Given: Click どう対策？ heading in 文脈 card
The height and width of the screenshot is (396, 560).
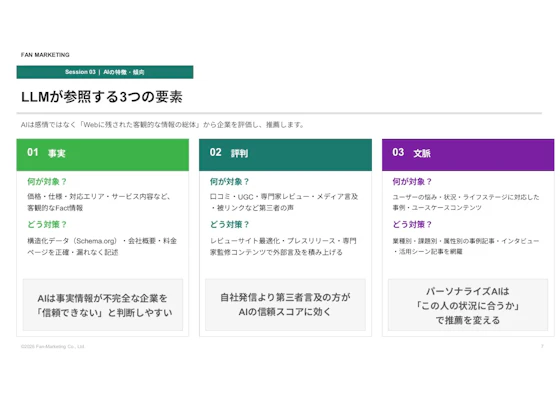Looking at the screenshot, I should 412,225.
